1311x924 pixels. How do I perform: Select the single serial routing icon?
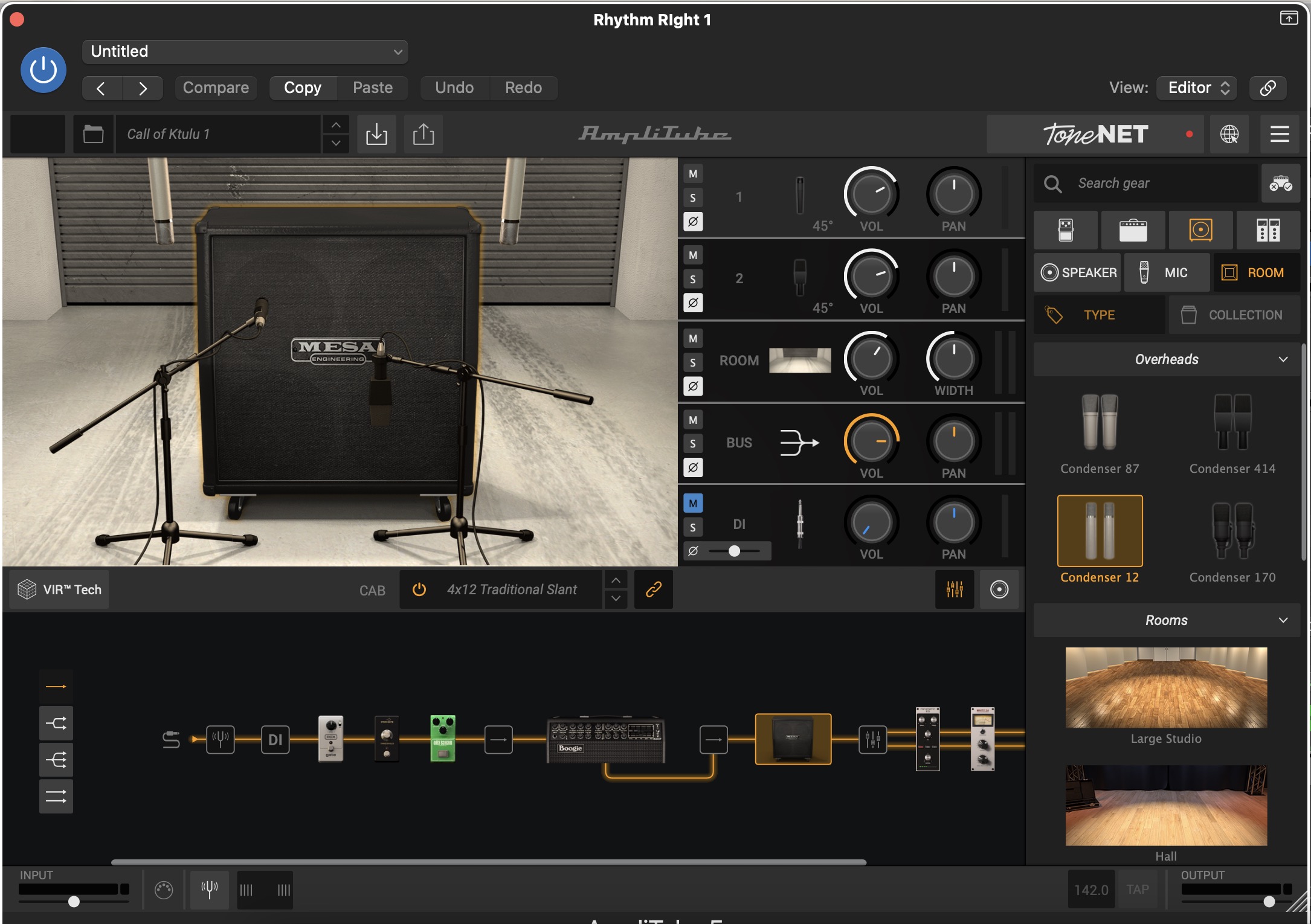[x=56, y=687]
